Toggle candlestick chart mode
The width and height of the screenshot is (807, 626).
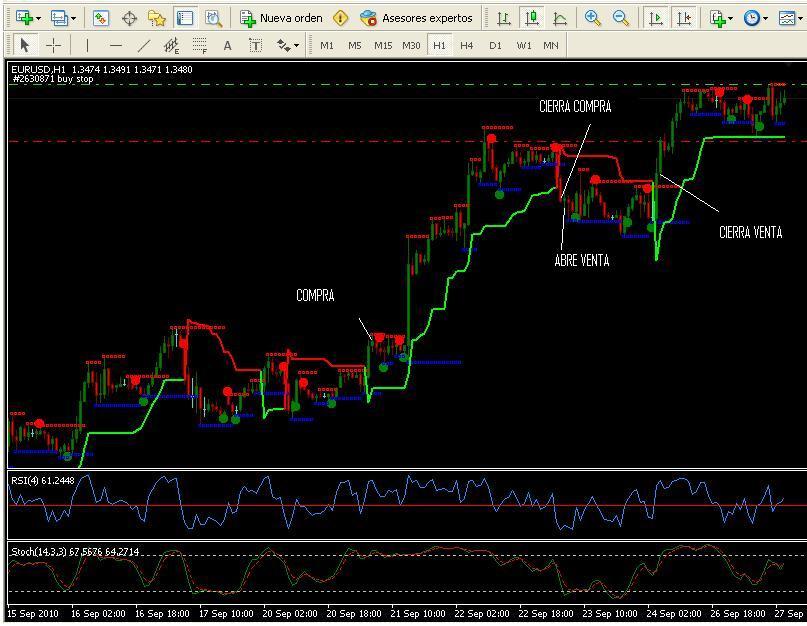click(532, 18)
